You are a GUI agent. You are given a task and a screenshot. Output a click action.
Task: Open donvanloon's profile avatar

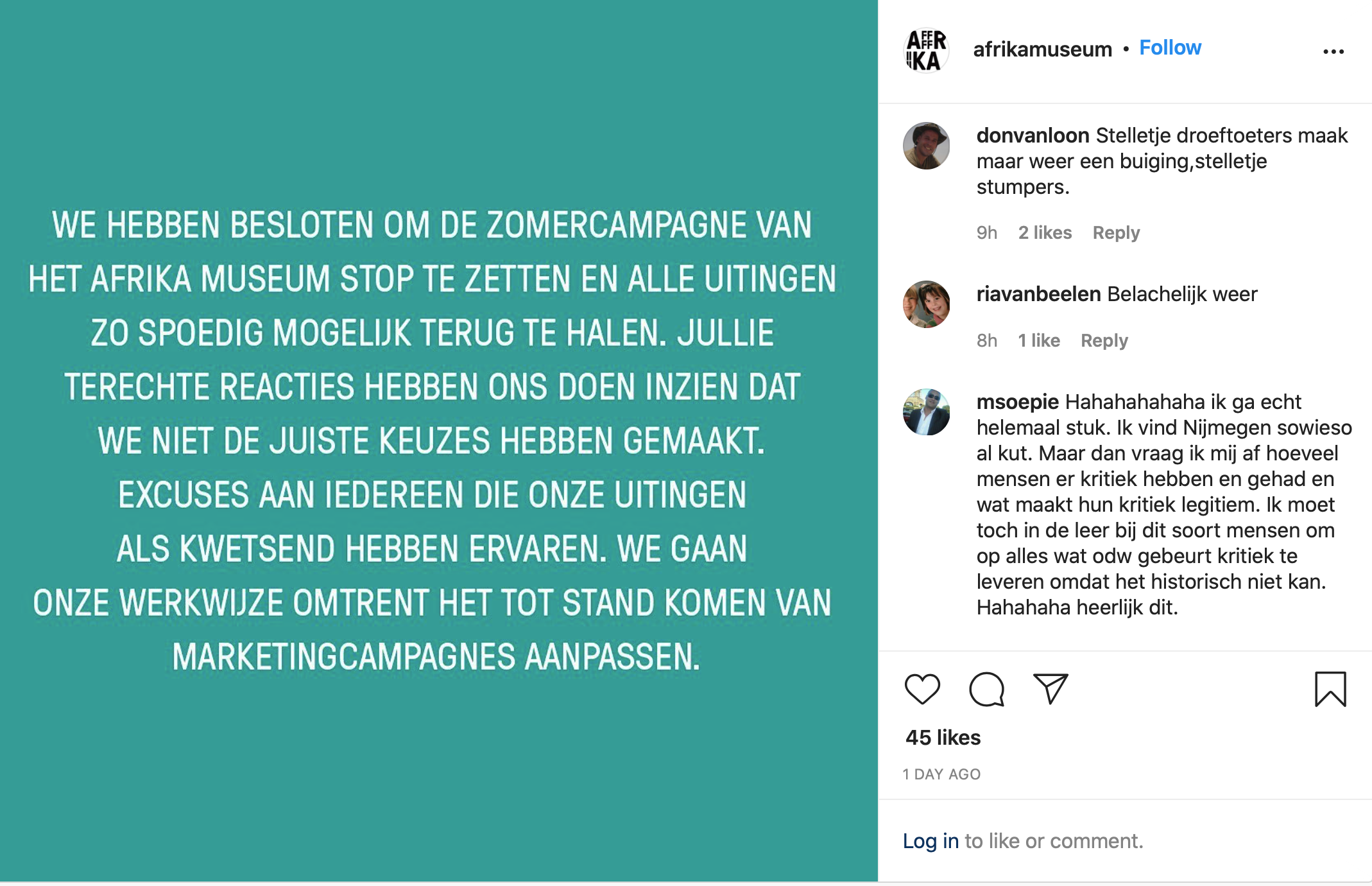[926, 146]
